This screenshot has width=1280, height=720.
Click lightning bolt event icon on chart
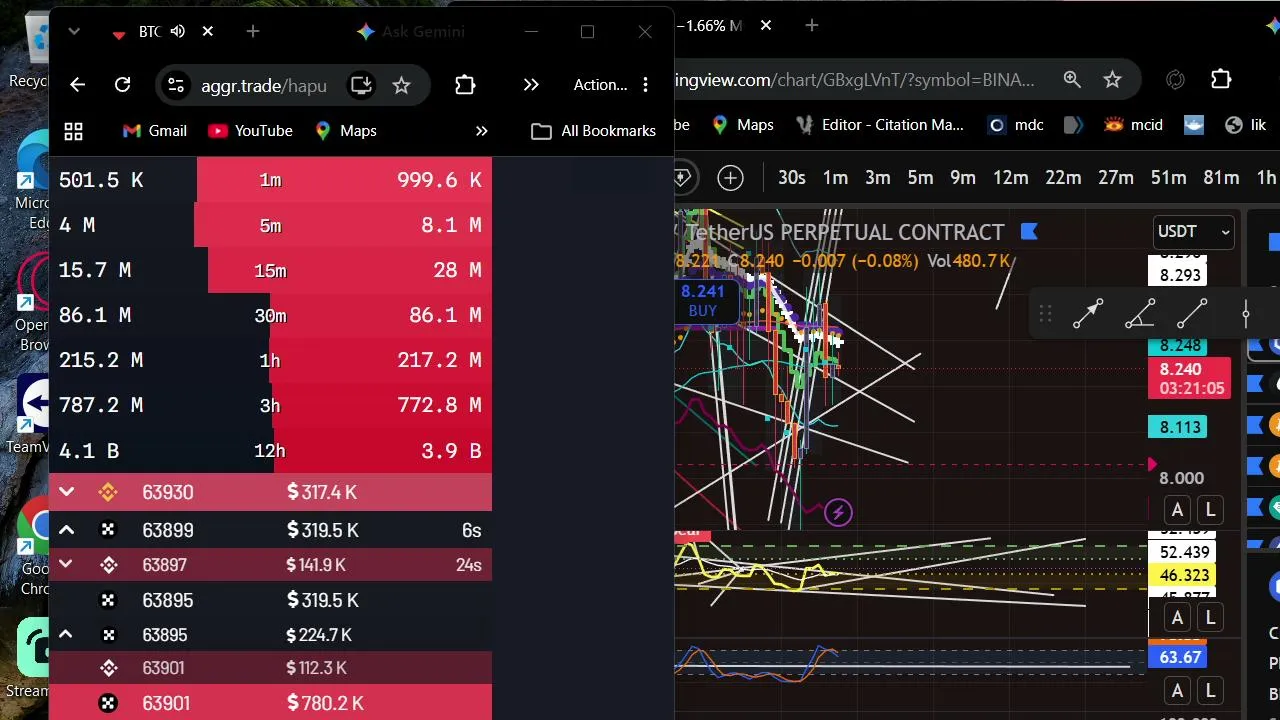(838, 513)
